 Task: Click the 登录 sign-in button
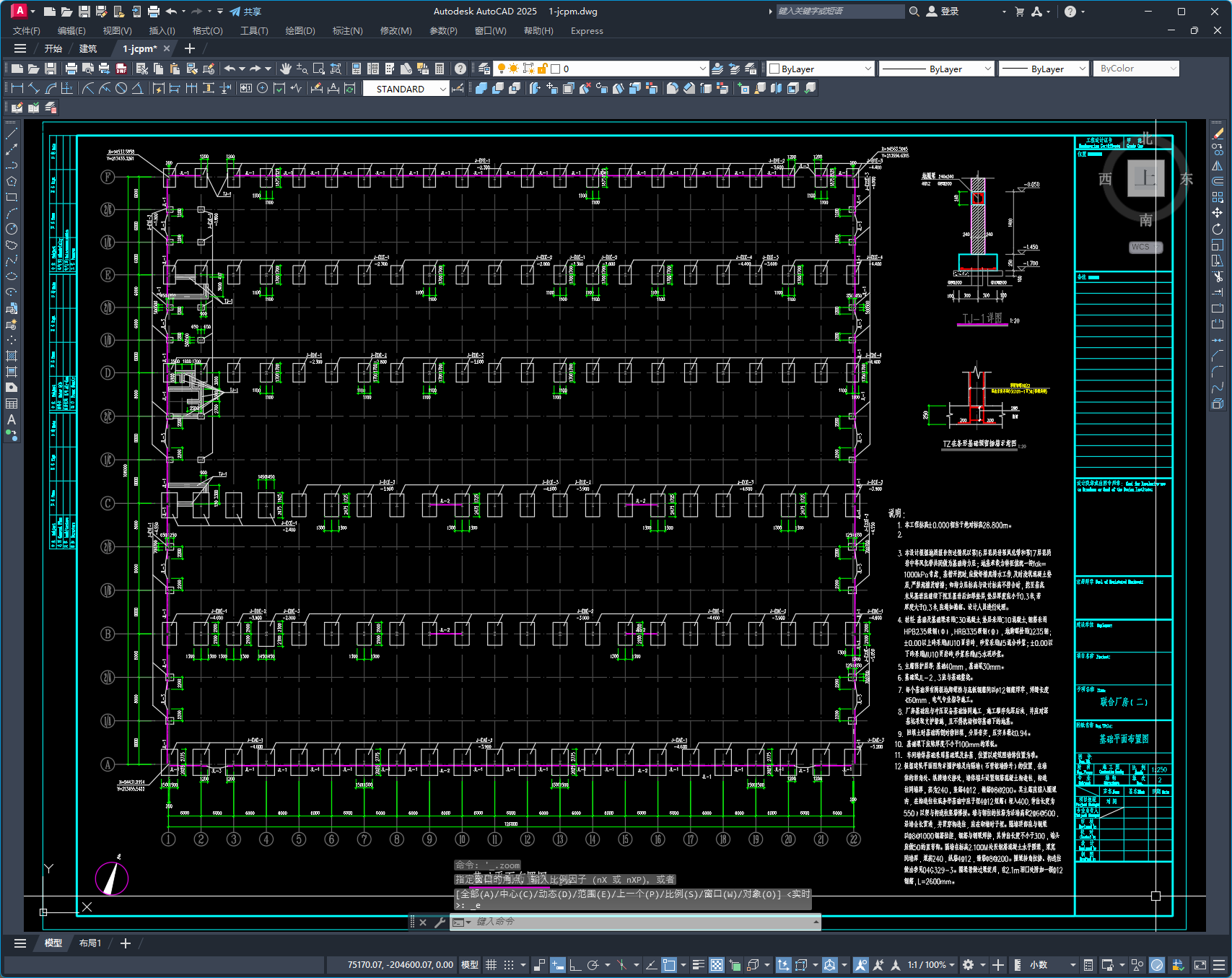pos(943,12)
